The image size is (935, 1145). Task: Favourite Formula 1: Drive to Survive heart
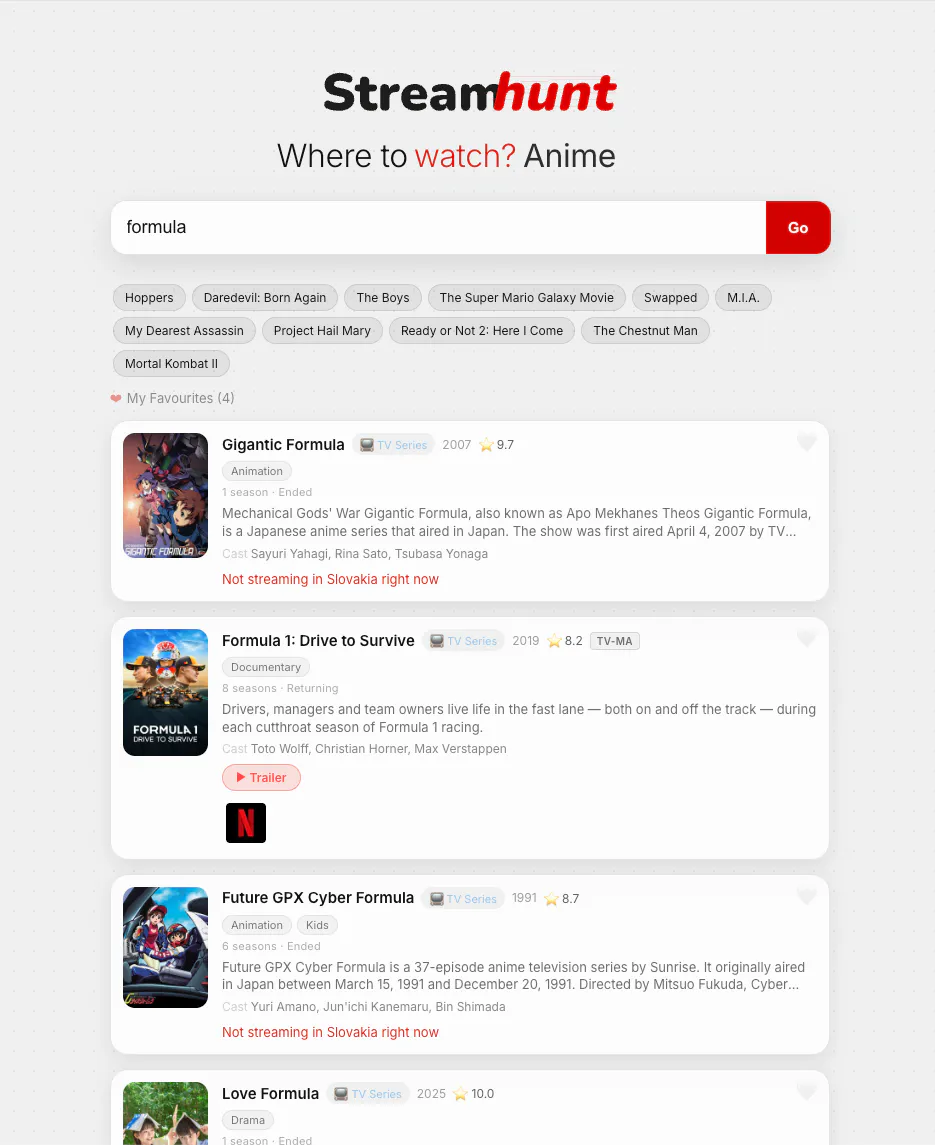pos(806,639)
